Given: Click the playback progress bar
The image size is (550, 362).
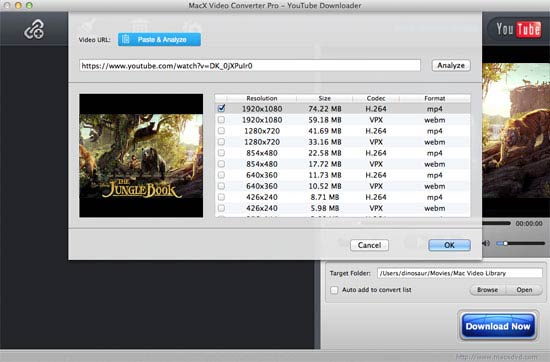Looking at the screenshot, I should (x=496, y=223).
